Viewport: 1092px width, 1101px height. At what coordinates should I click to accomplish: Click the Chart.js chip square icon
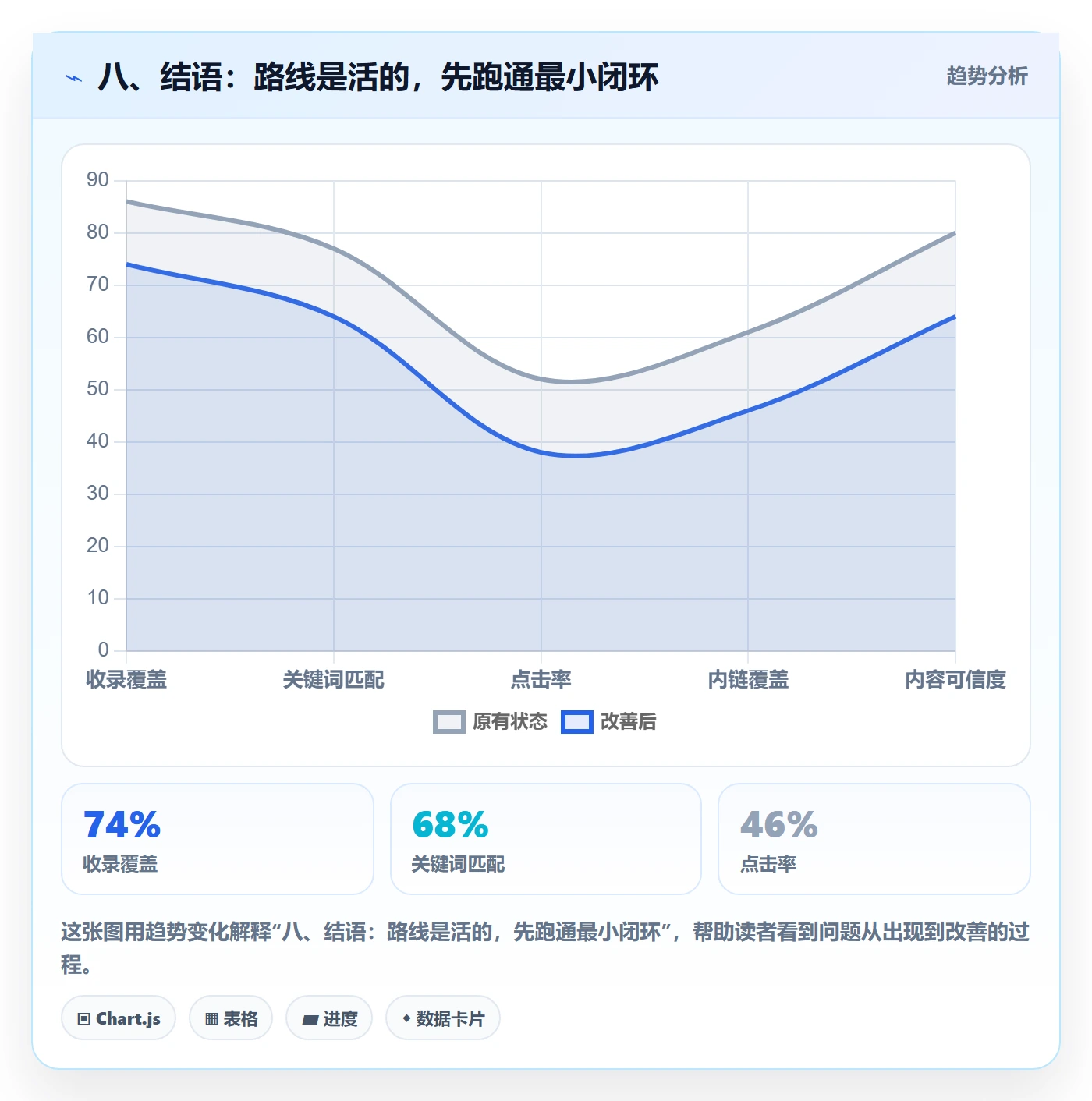[84, 1019]
